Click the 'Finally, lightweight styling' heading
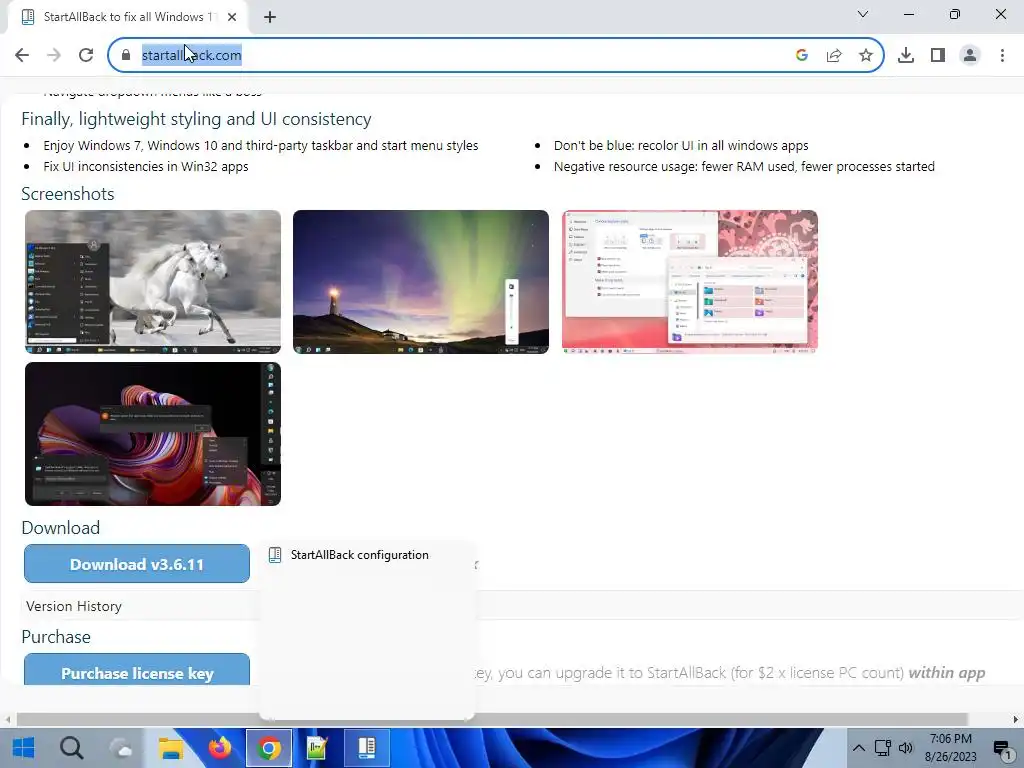Viewport: 1024px width, 768px height. pos(197,119)
